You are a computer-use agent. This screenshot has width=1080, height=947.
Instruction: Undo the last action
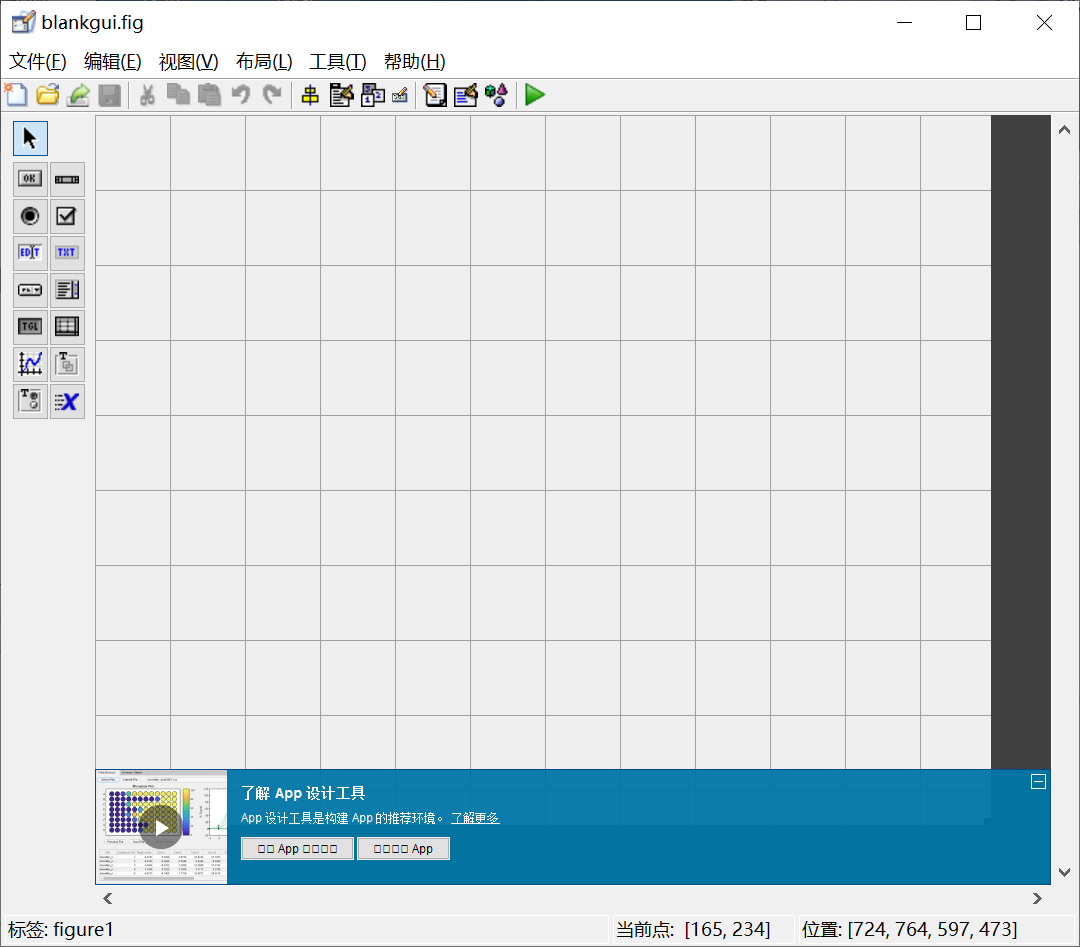tap(240, 94)
